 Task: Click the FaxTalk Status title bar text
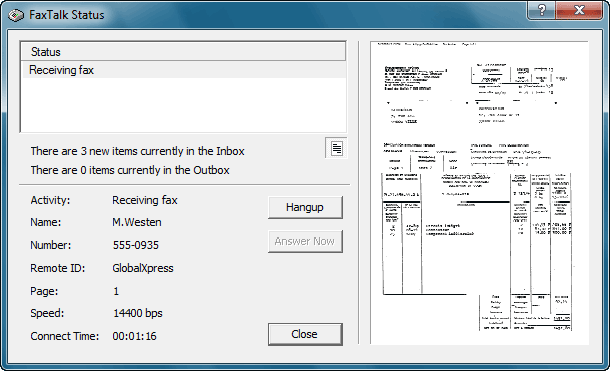[67, 15]
